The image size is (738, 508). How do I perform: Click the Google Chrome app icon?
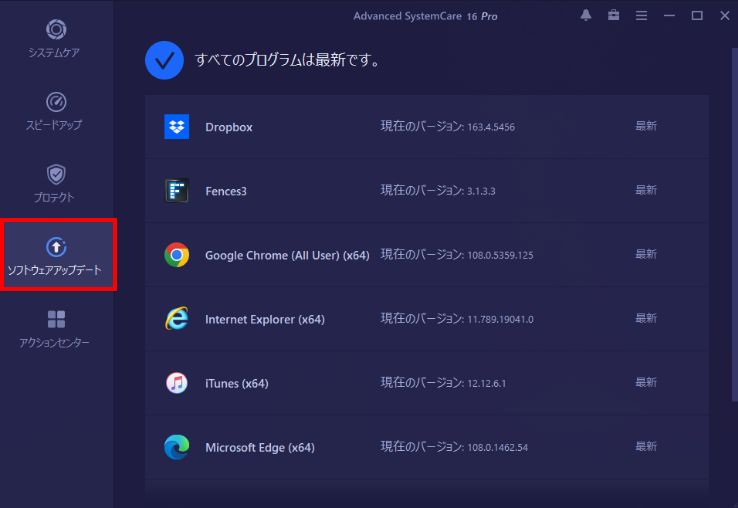(176, 255)
